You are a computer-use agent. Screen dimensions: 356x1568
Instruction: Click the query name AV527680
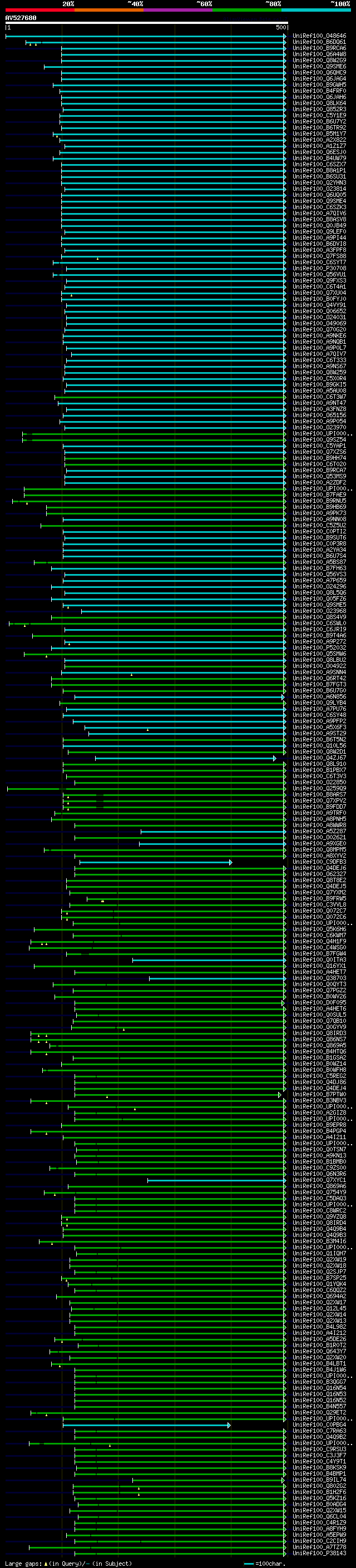[x=21, y=18]
